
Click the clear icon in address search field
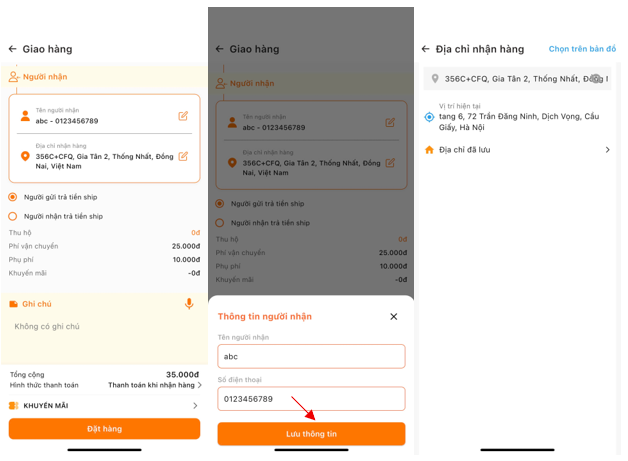coord(597,78)
